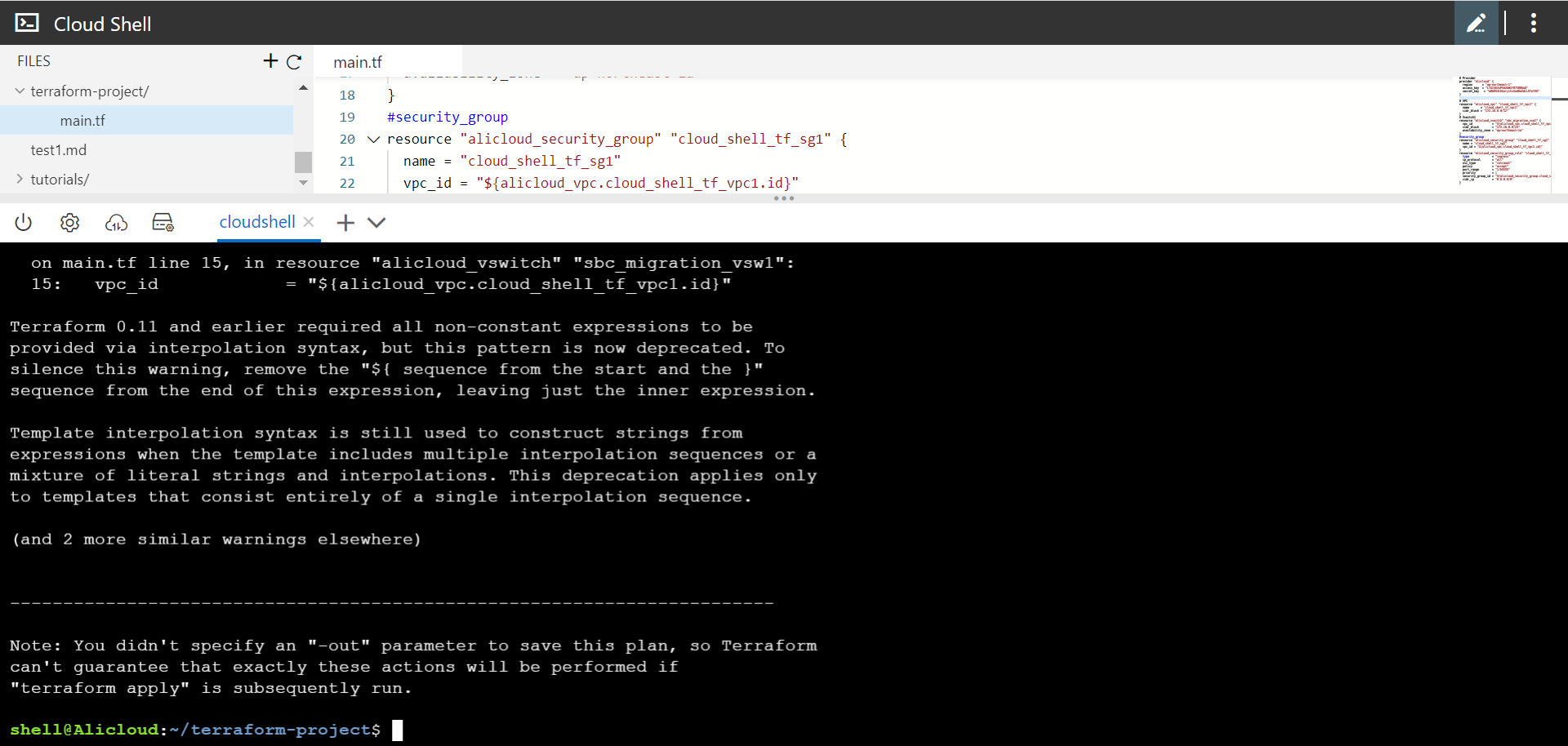Click '(and 2 more similar warnings elsewhere)' text
Image resolution: width=1568 pixels, height=746 pixels.
[216, 540]
